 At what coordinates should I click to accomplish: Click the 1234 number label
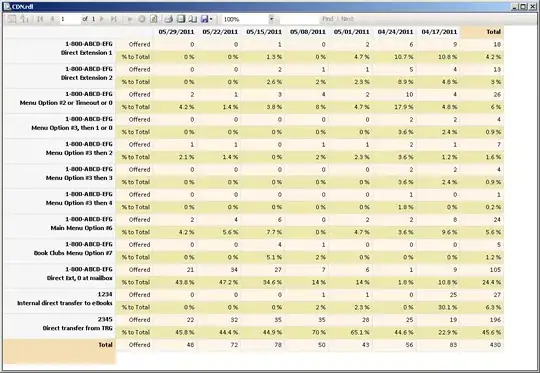pyautogui.click(x=105, y=294)
